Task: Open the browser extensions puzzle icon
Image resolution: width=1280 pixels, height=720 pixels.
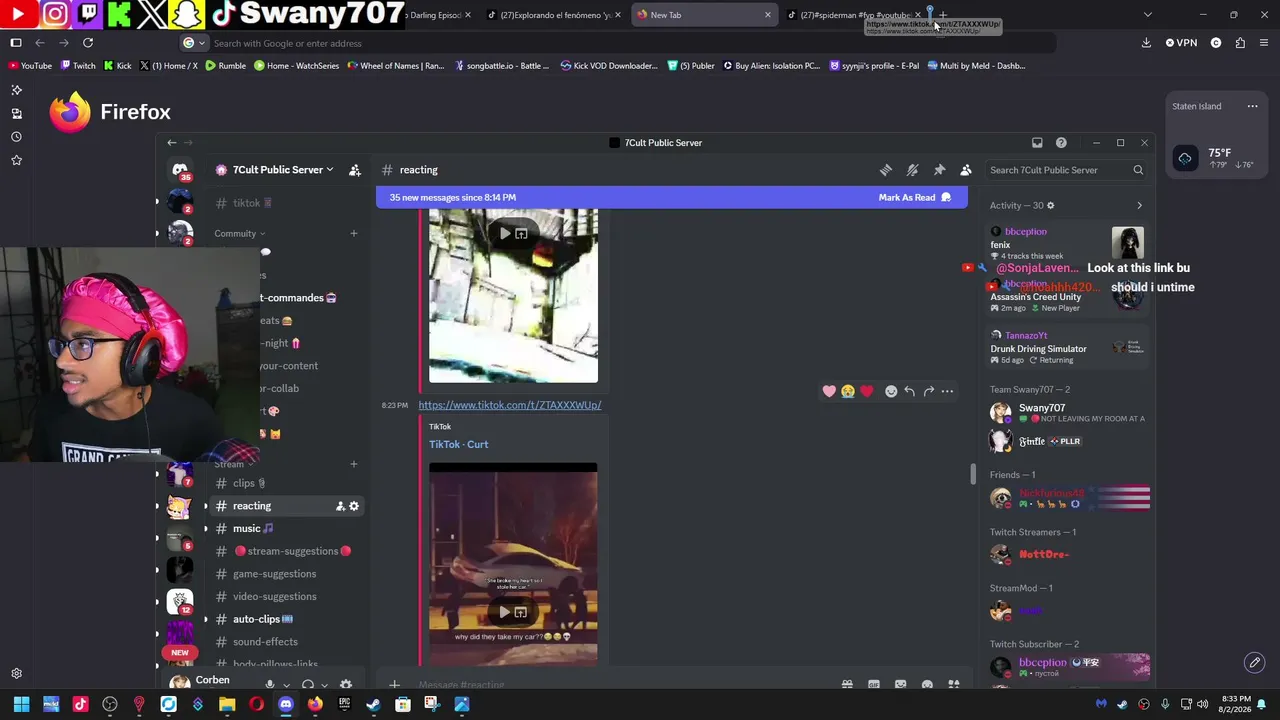Action: point(1240,43)
